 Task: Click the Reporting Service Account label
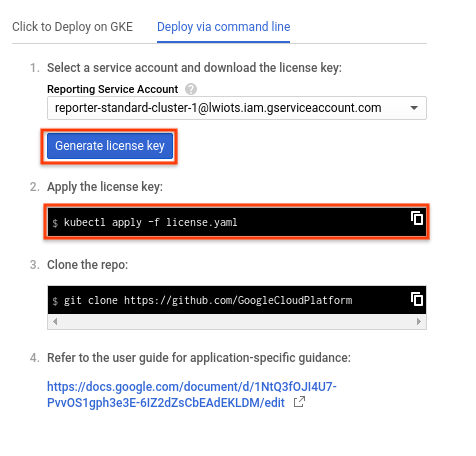coord(112,89)
